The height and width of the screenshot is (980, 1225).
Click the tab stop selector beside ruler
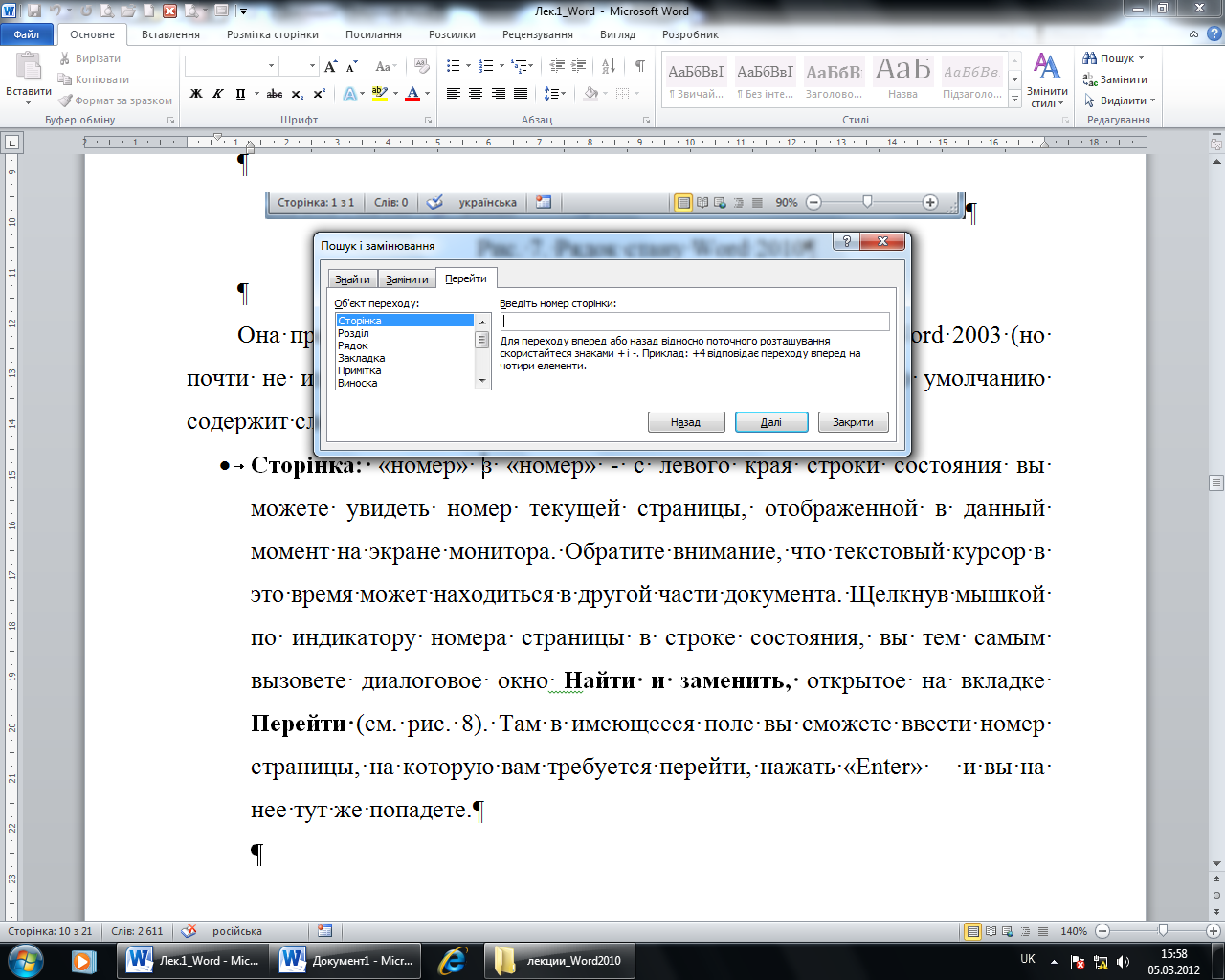pos(11,143)
